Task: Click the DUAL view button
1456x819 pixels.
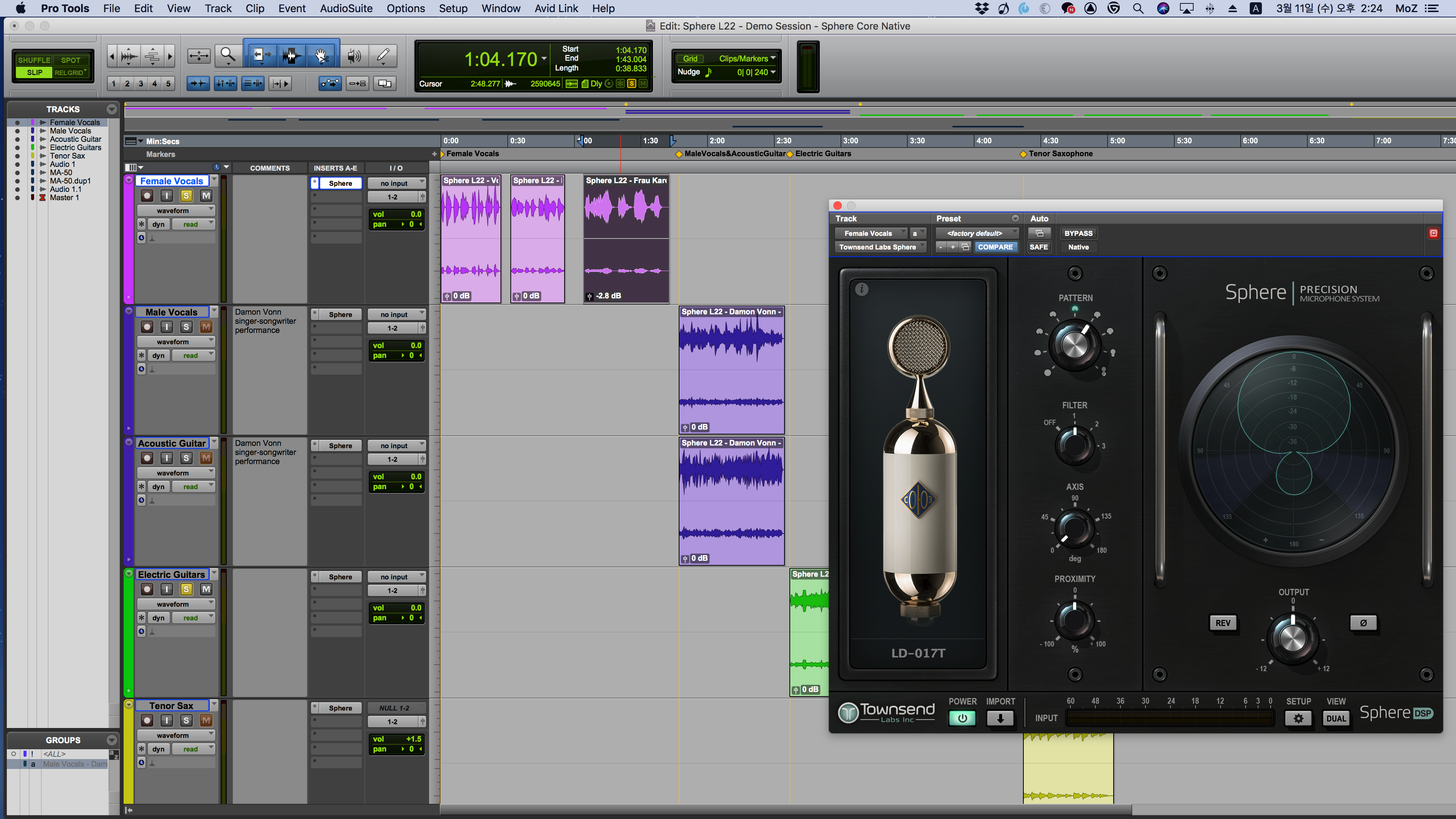Action: tap(1336, 719)
